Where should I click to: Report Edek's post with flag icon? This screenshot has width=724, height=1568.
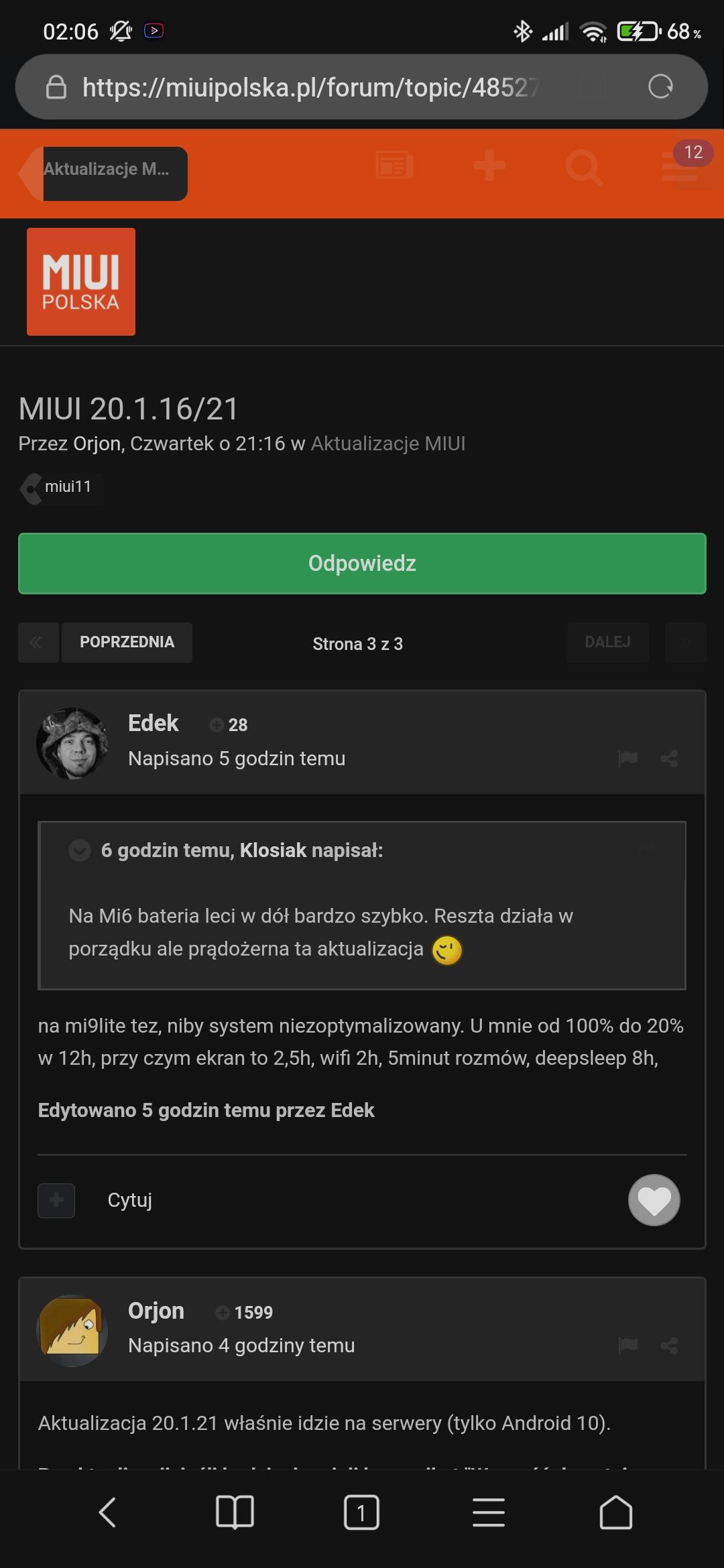click(627, 759)
